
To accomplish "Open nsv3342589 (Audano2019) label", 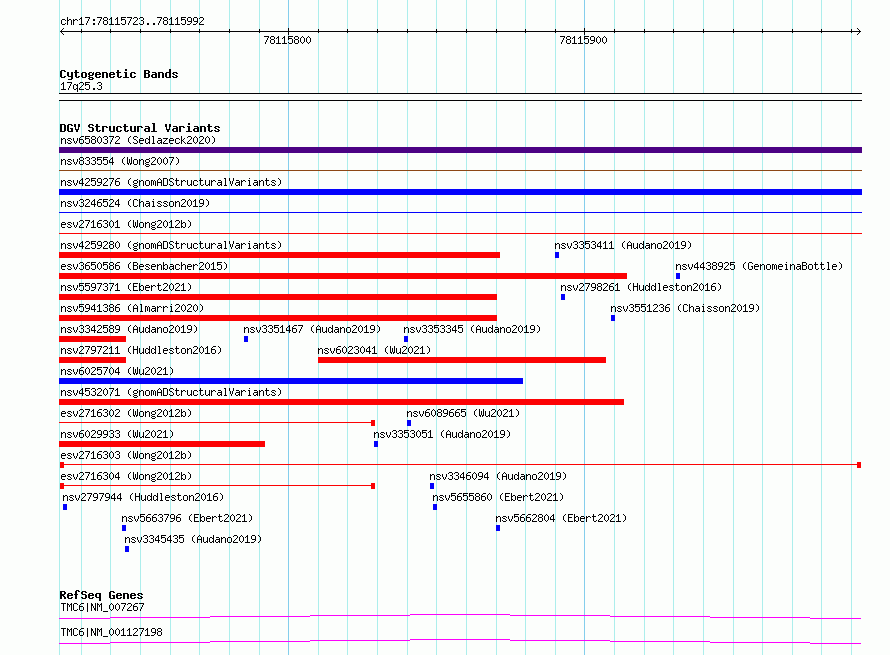I will [129, 329].
